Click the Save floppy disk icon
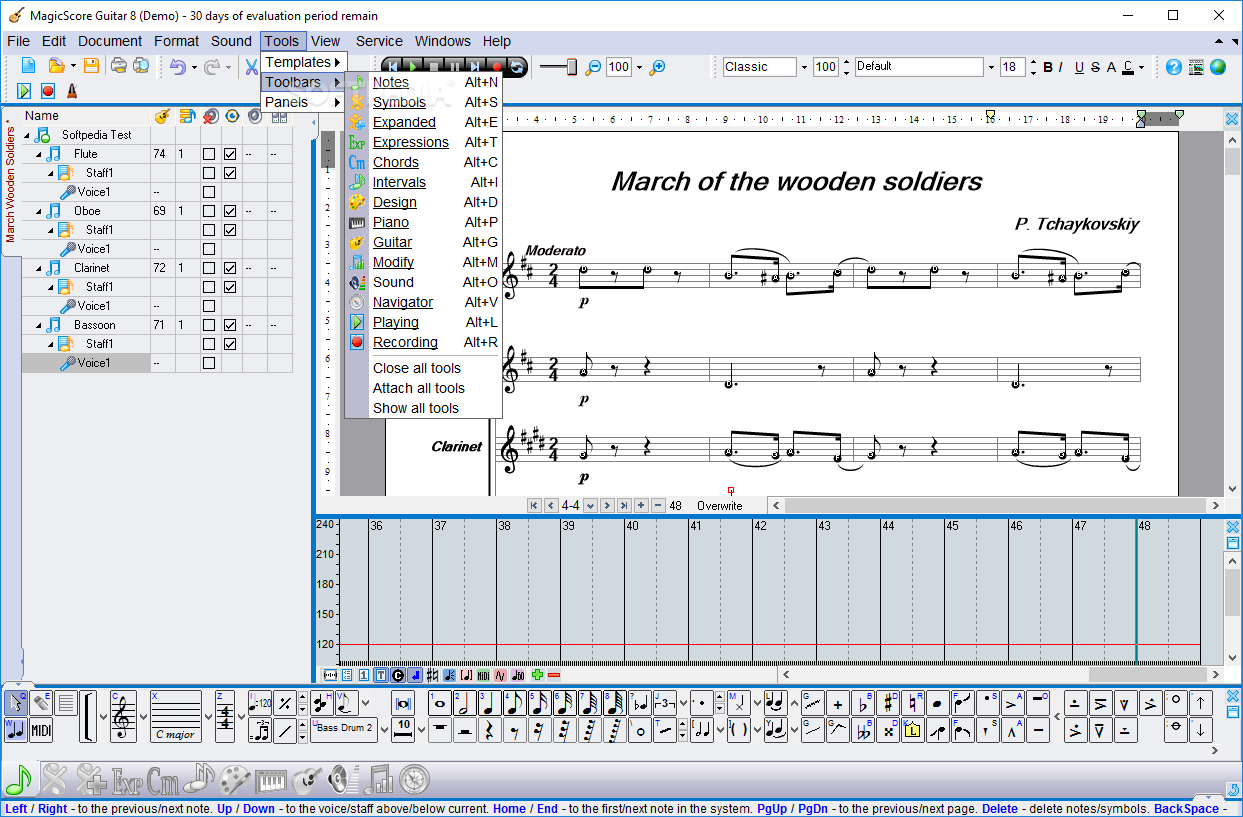This screenshot has height=817, width=1243. (x=91, y=66)
